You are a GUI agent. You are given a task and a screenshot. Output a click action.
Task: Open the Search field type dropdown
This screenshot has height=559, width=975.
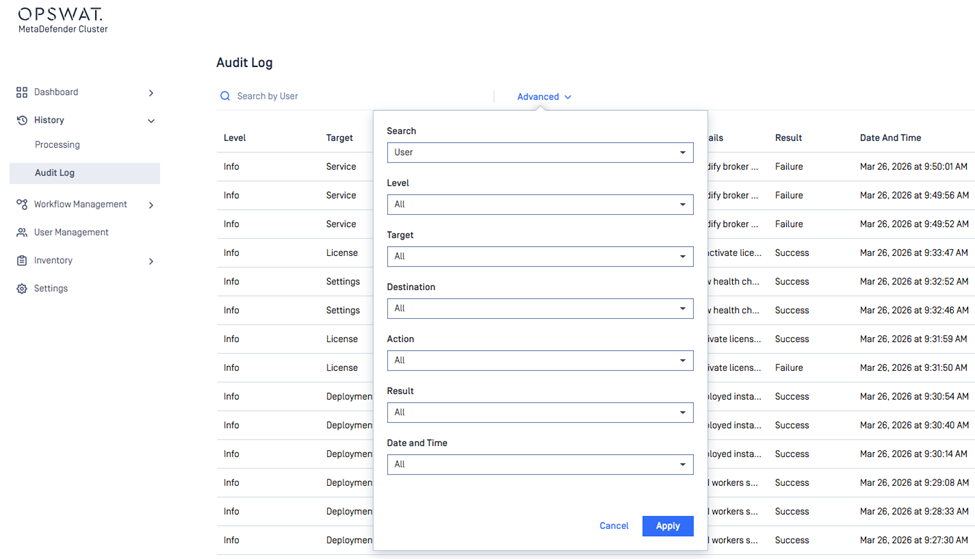click(540, 152)
